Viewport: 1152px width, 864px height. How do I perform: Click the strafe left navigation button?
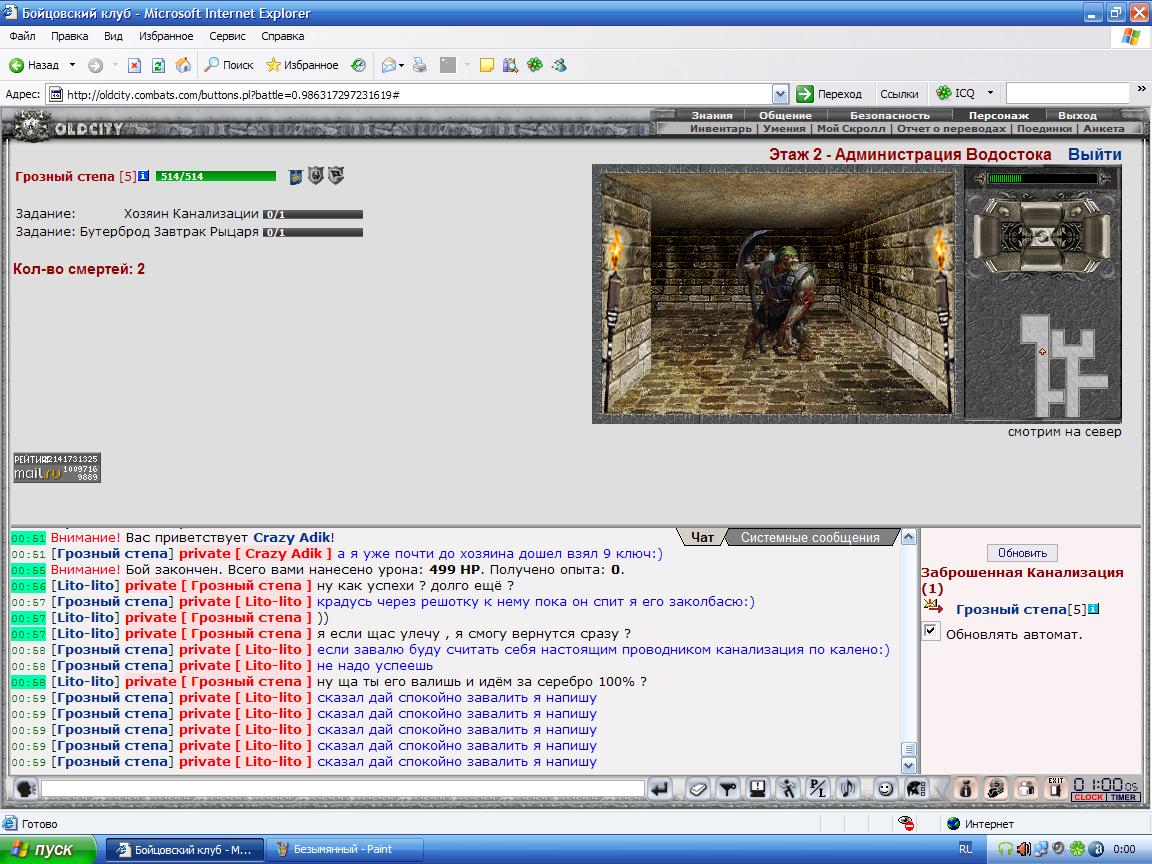pos(984,236)
